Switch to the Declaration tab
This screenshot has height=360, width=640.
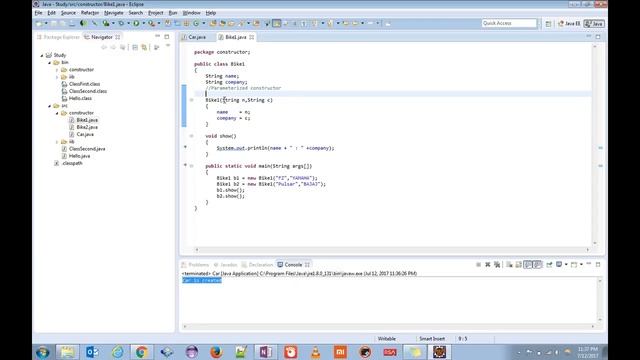coord(257,265)
